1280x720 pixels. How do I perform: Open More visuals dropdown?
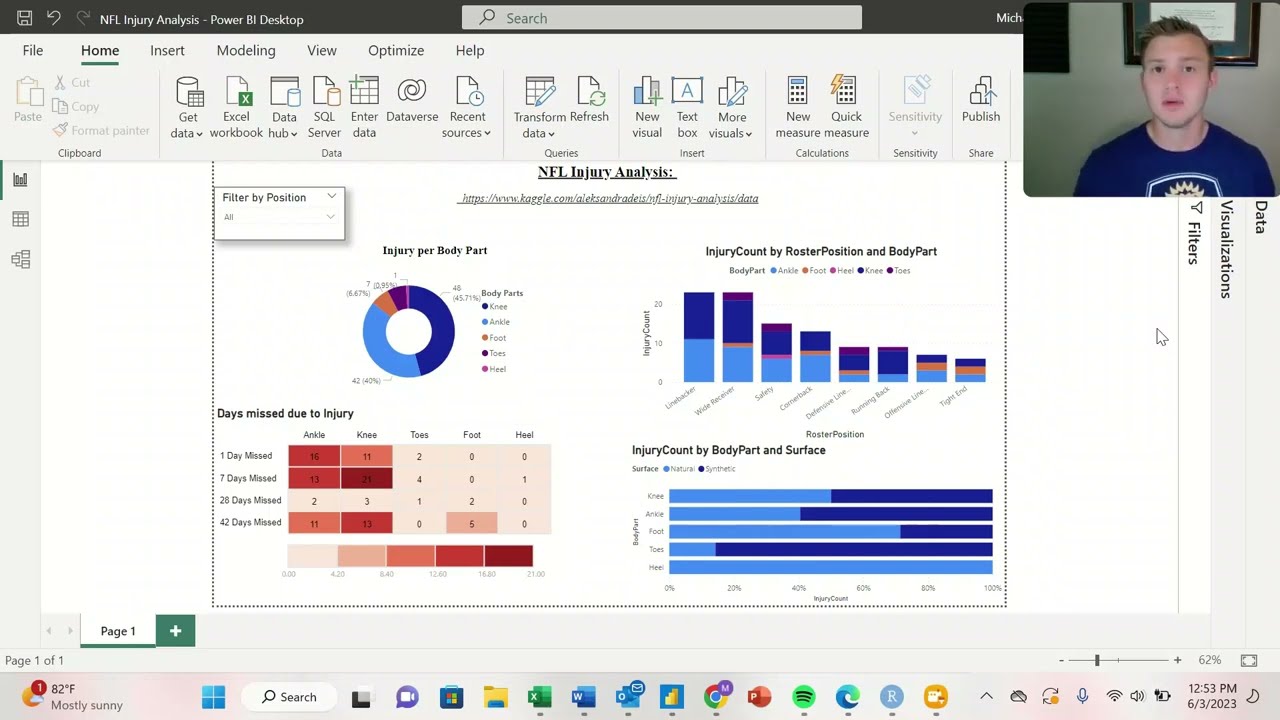click(748, 134)
